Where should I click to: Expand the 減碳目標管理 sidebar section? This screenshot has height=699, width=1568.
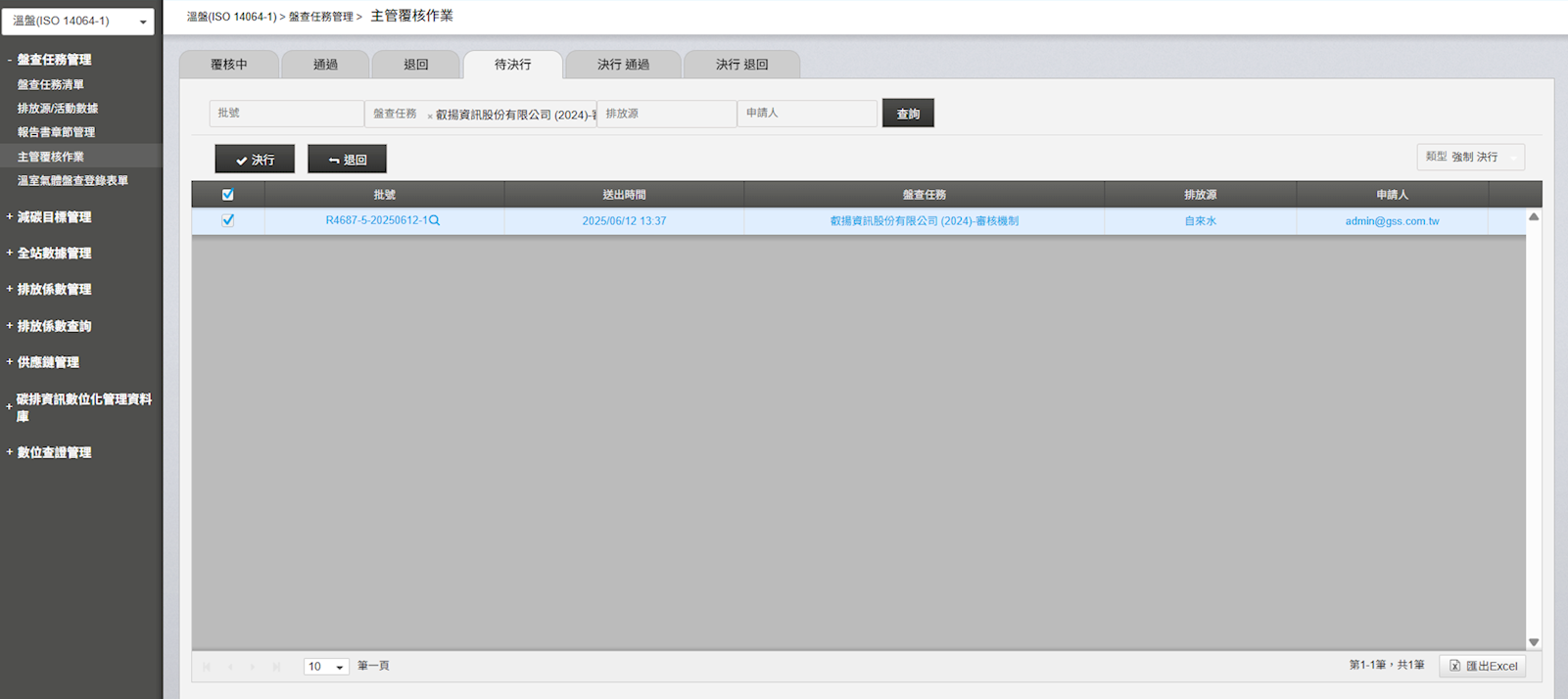point(54,217)
